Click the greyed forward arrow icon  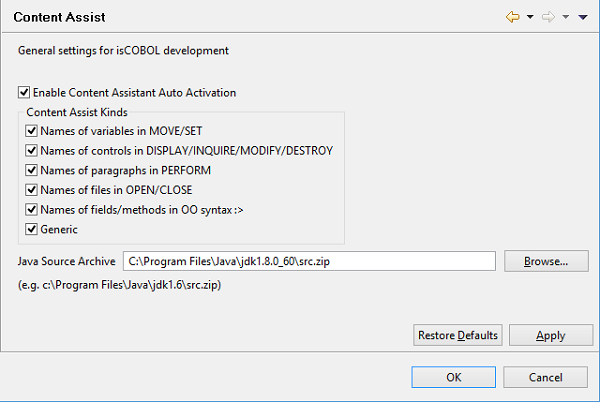coord(548,18)
